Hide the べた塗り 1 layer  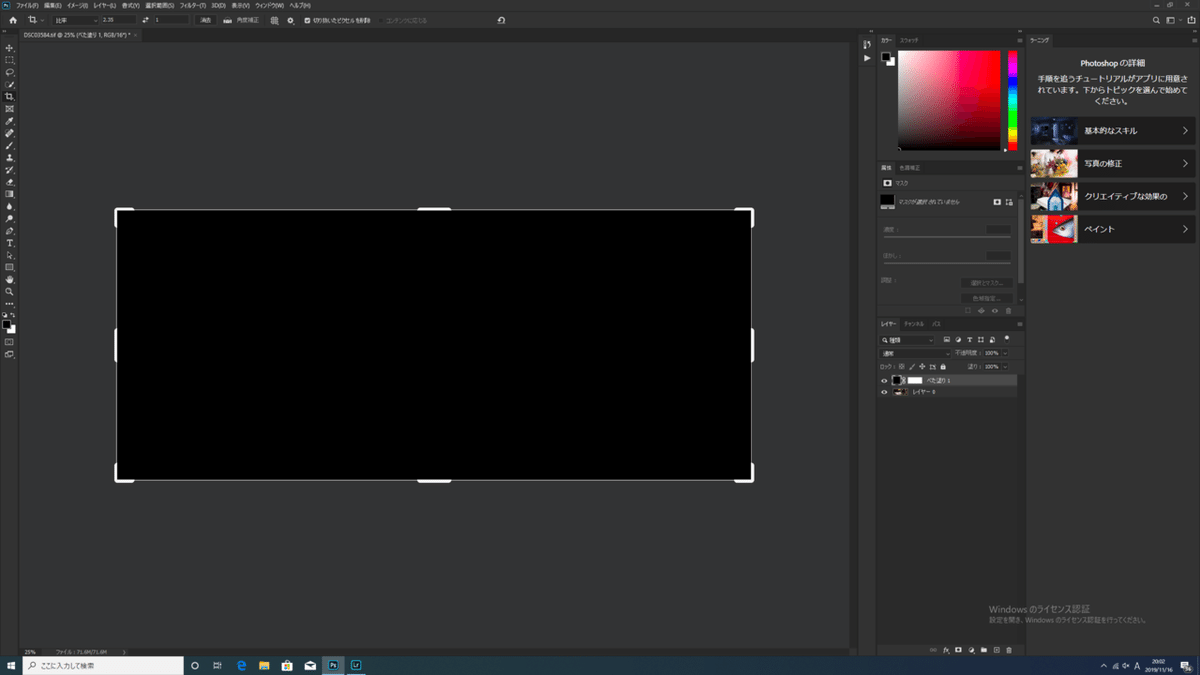pyautogui.click(x=884, y=381)
